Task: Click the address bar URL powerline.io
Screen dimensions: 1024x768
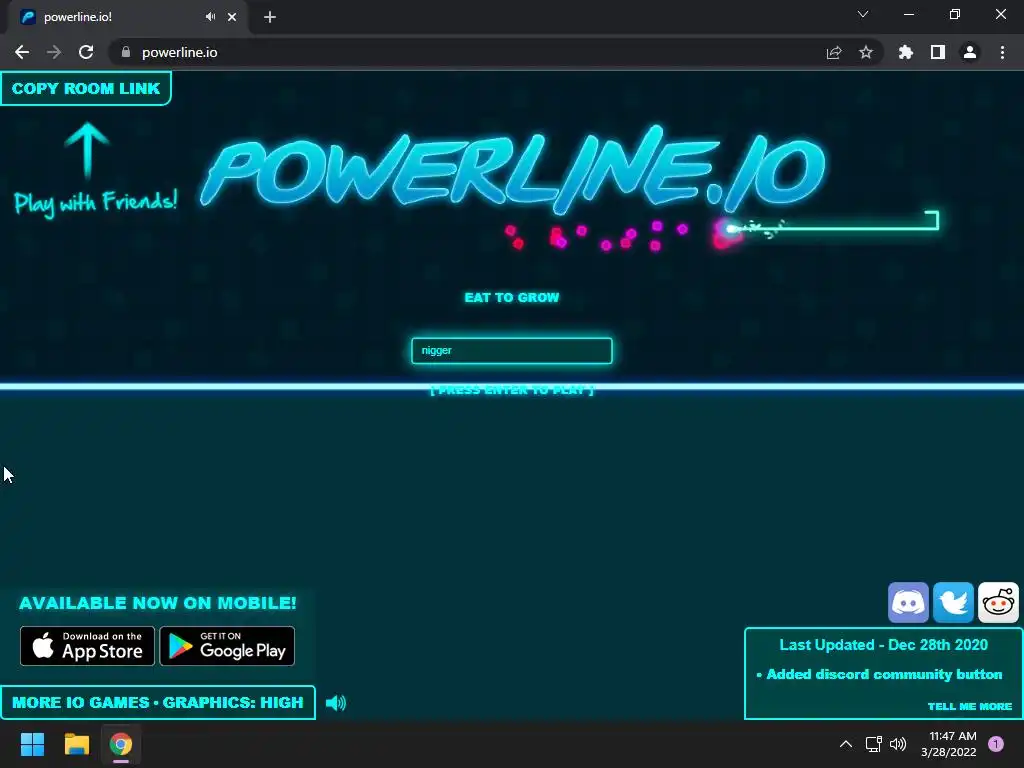Action: coord(180,52)
